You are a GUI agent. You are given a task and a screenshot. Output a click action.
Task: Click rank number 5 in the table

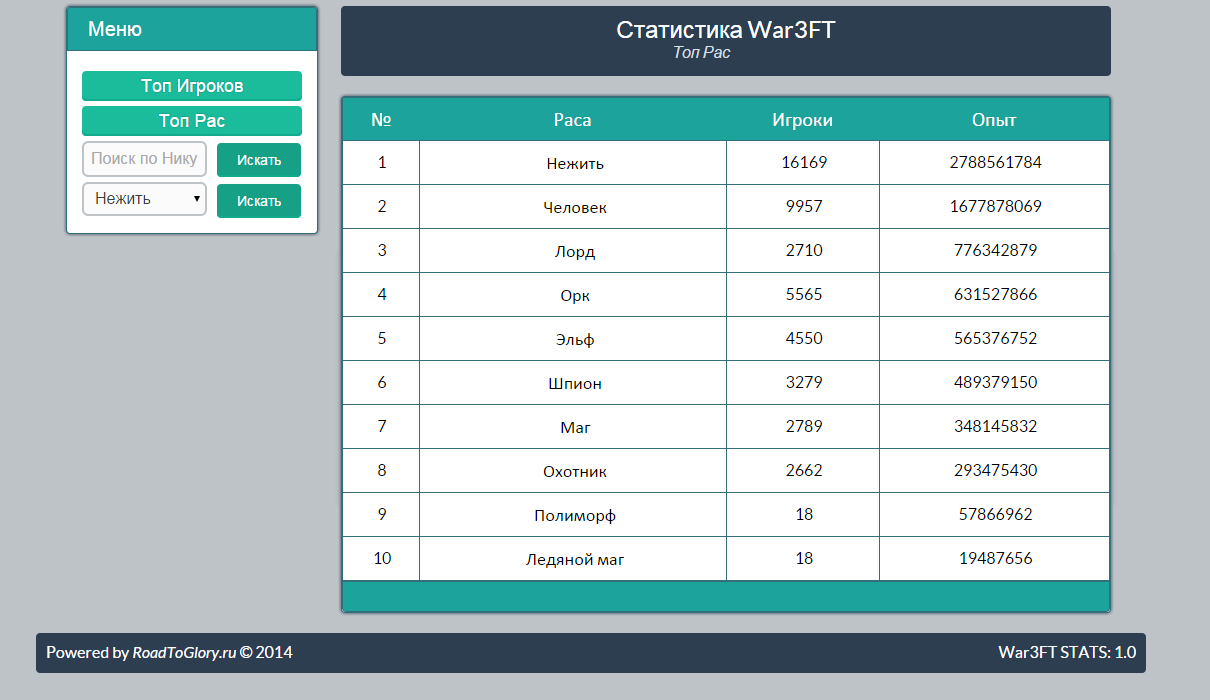tap(382, 338)
